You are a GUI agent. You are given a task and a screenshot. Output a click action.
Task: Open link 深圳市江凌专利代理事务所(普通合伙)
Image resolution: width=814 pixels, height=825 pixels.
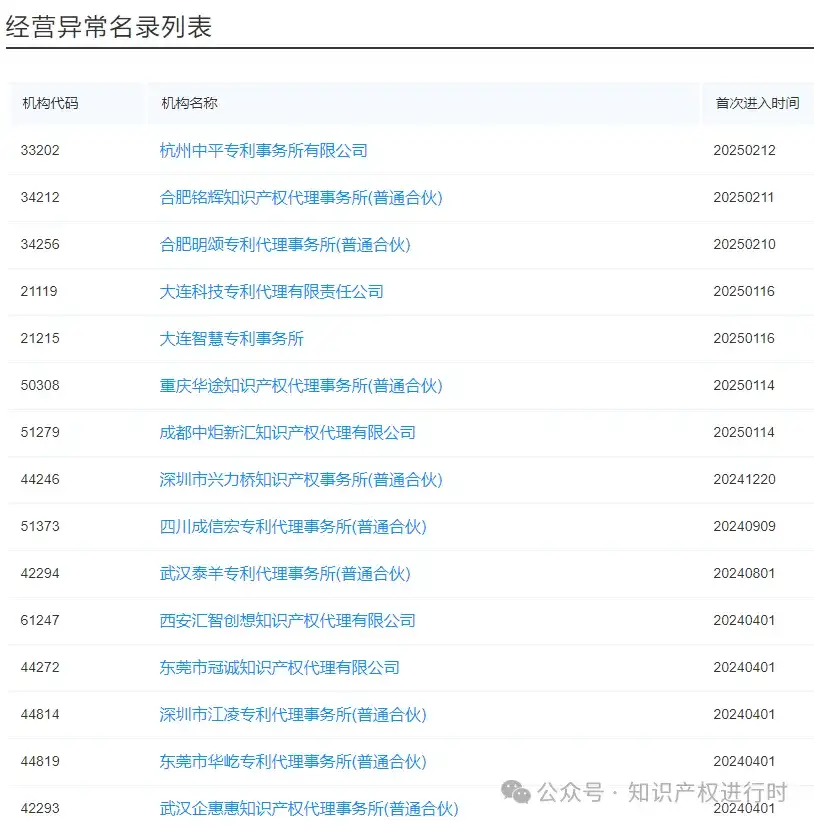coord(293,714)
